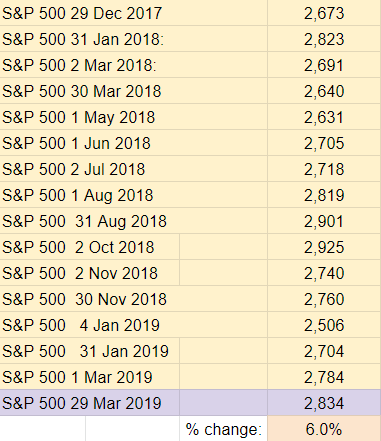381x441 pixels.
Task: Click the 2,673 value cell
Action: (324, 13)
